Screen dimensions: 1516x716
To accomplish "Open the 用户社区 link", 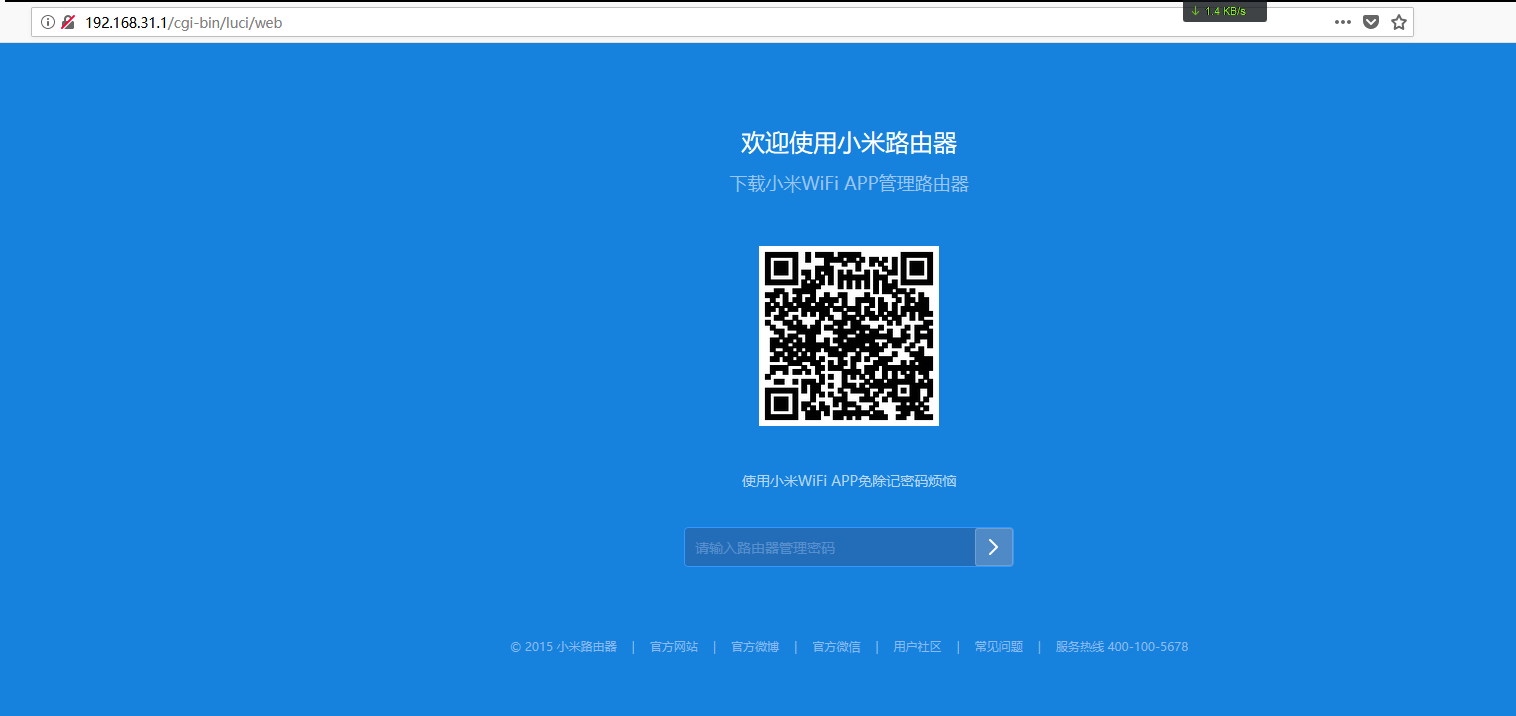I will pyautogui.click(x=917, y=647).
